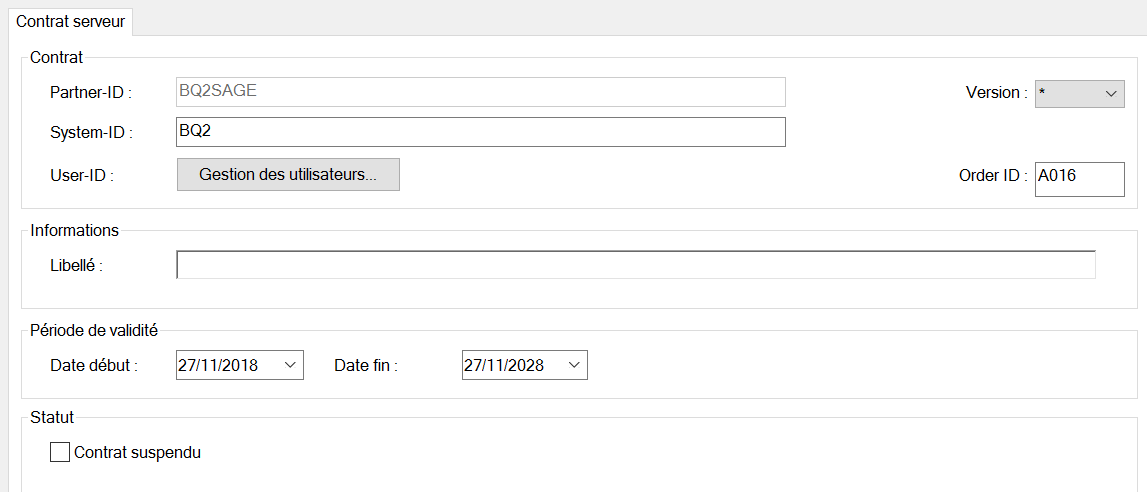The height and width of the screenshot is (492, 1147).
Task: Focus the Libellé text field
Action: coord(635,265)
